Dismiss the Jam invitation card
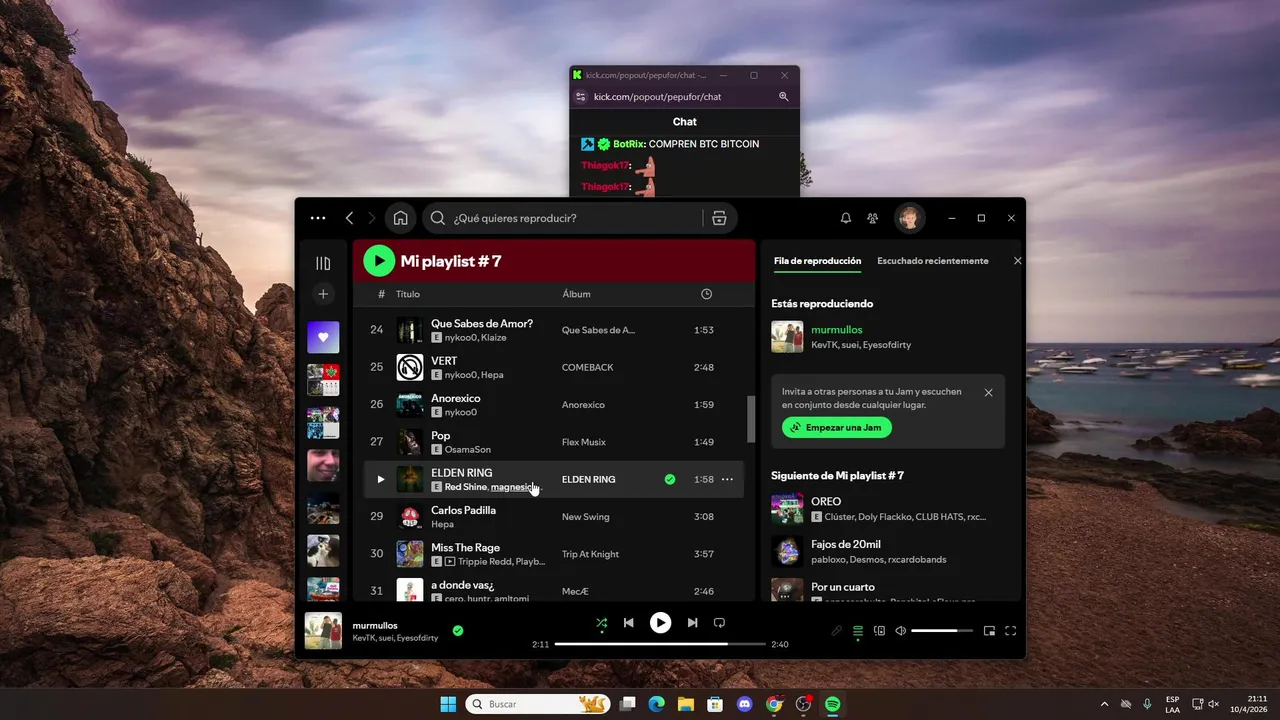The image size is (1280, 720). pyautogui.click(x=989, y=393)
